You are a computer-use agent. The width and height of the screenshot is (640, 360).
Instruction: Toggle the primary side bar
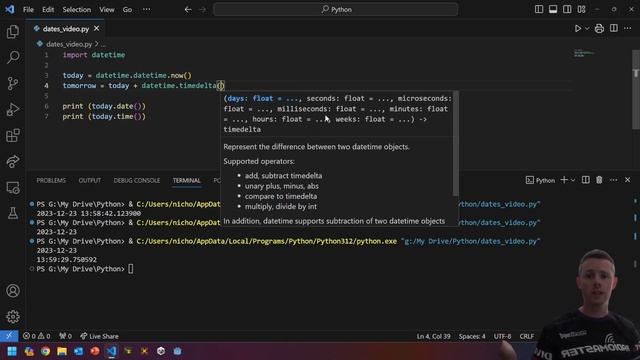pyautogui.click(x=539, y=9)
